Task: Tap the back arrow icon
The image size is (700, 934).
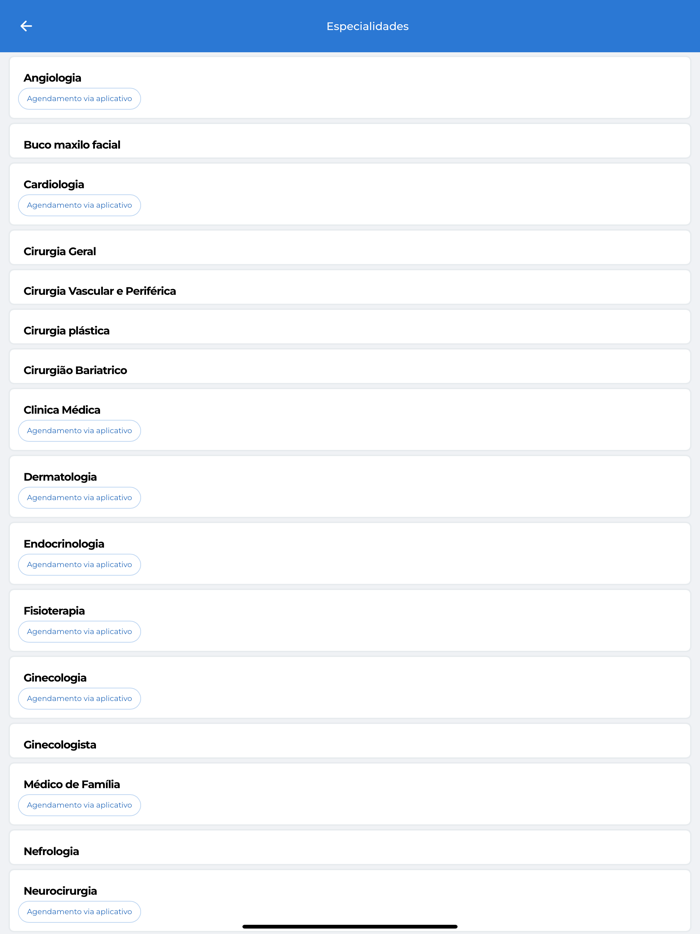Action: pos(26,26)
